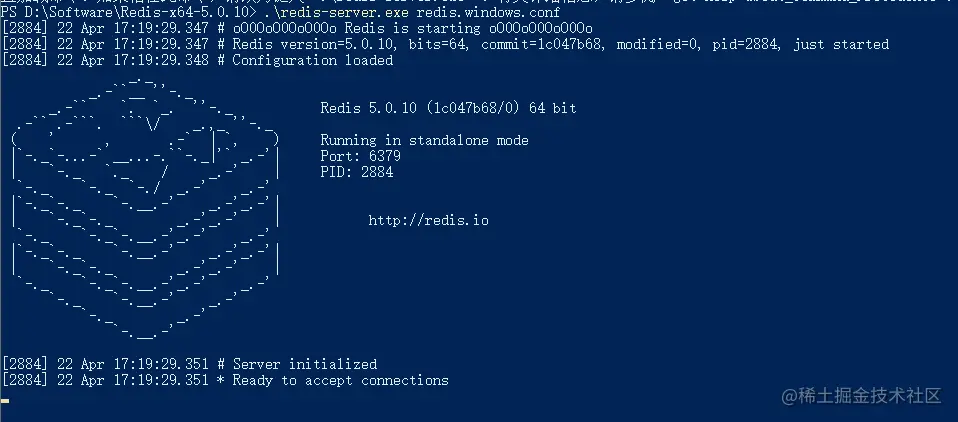Click the "commit=1c047b68" text in version line

(x=541, y=45)
